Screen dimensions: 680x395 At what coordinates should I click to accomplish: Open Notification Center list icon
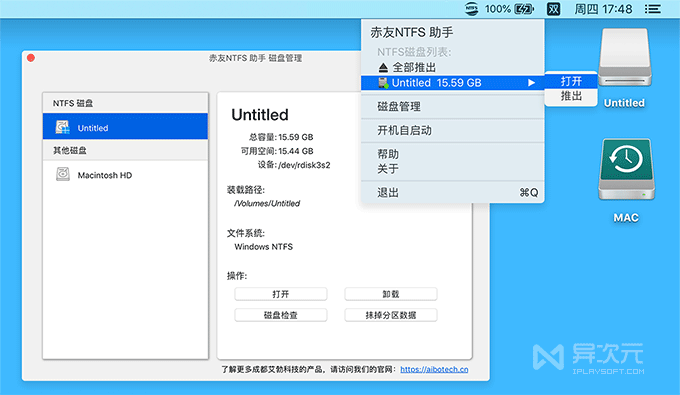pos(652,9)
